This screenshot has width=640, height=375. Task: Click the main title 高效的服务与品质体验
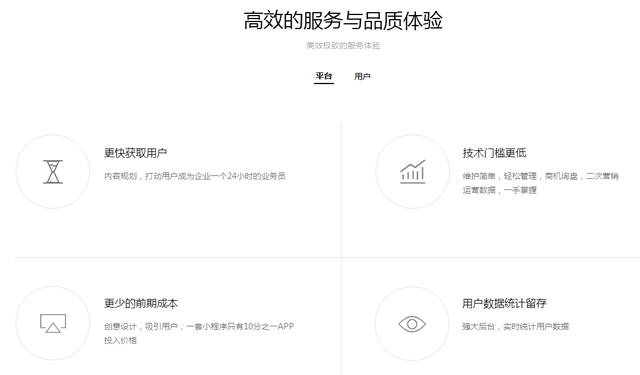[343, 20]
